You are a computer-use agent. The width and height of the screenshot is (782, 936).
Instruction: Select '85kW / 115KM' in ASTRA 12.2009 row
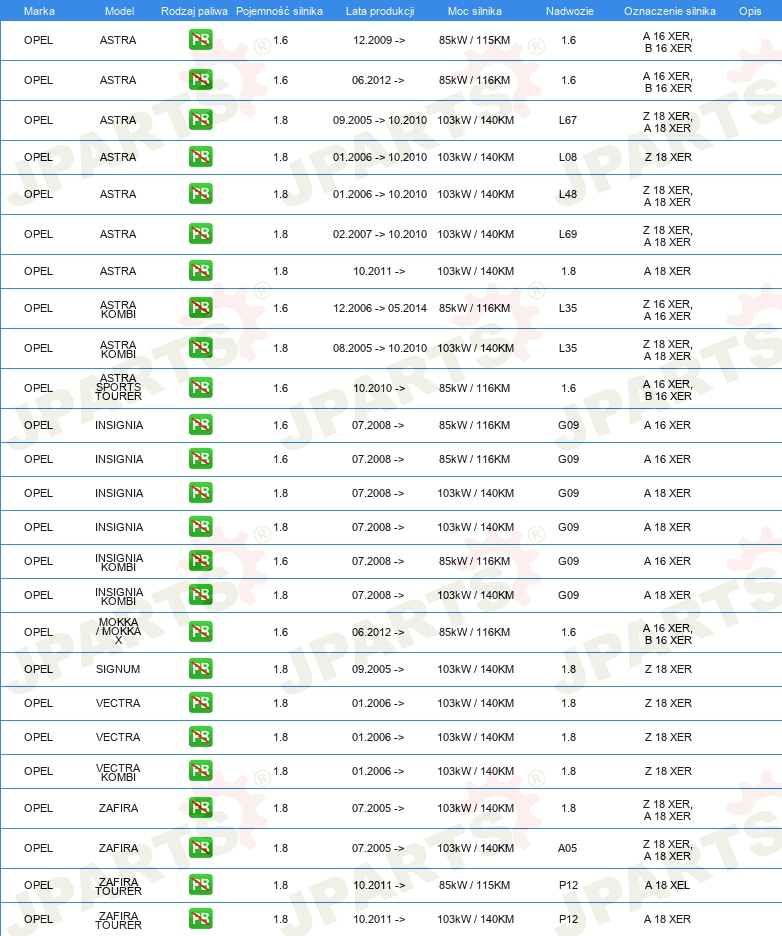(x=475, y=41)
